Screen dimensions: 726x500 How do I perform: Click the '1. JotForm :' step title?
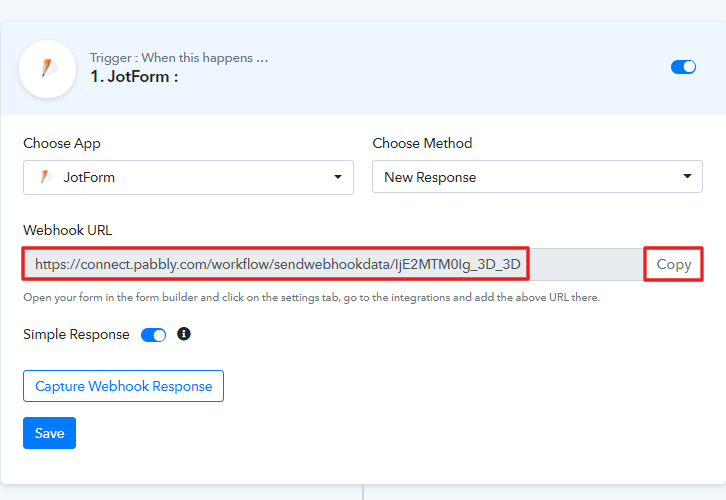point(134,76)
